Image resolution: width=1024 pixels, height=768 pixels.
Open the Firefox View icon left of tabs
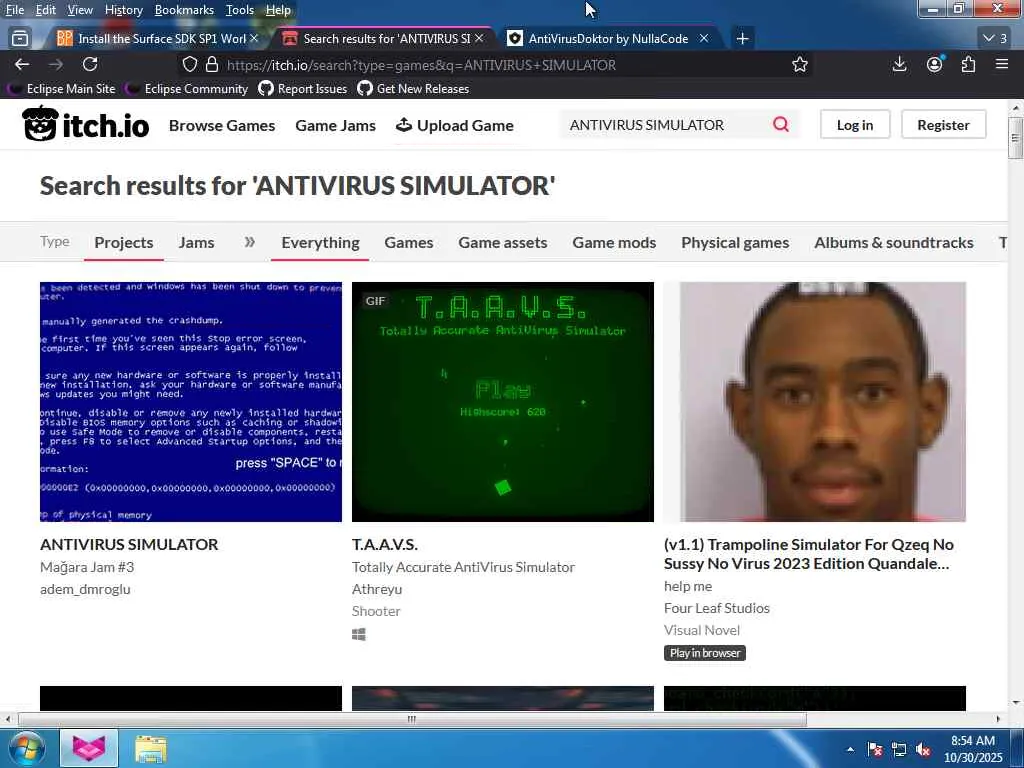click(20, 39)
